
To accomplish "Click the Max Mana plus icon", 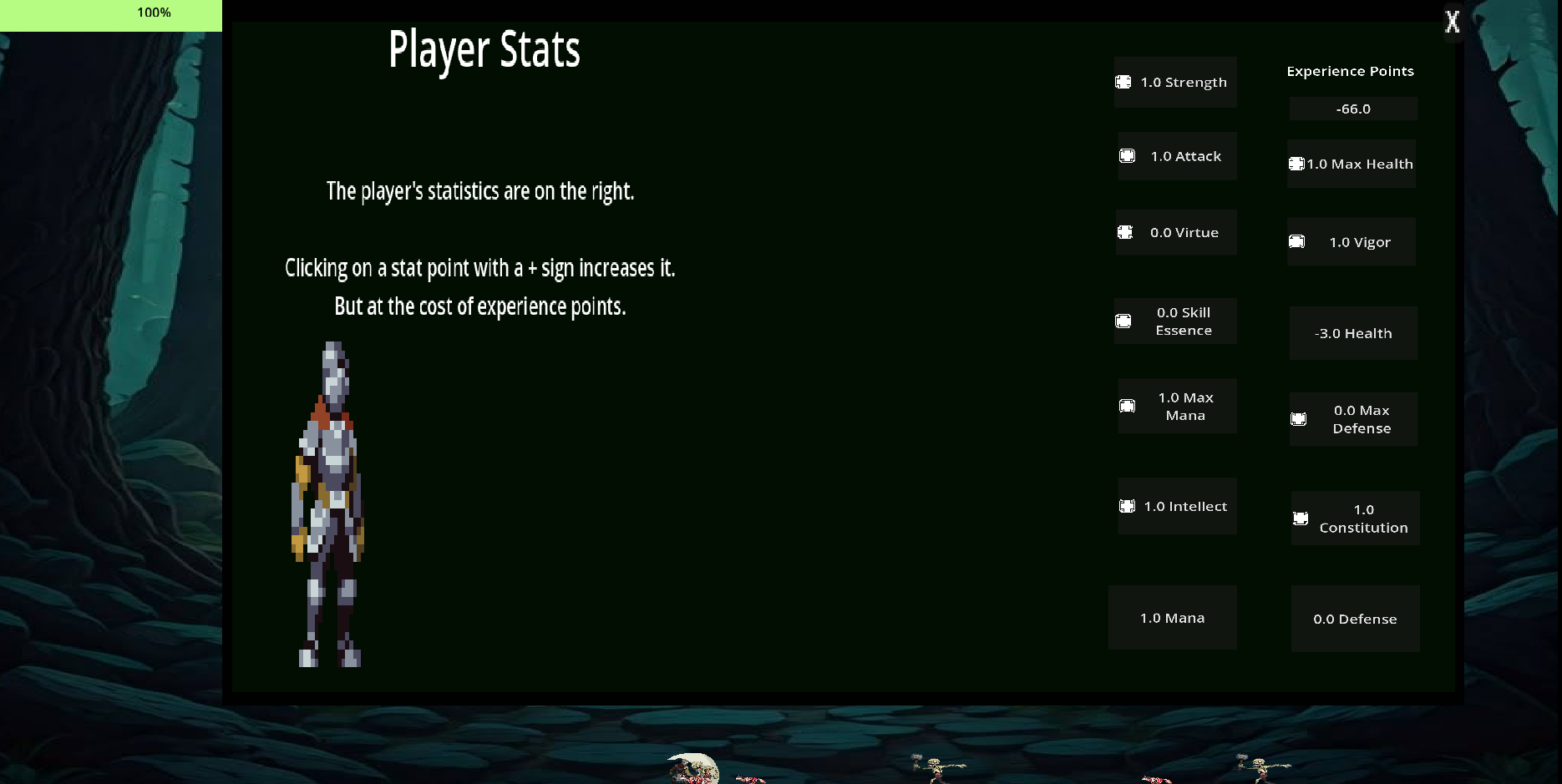I will (1127, 407).
